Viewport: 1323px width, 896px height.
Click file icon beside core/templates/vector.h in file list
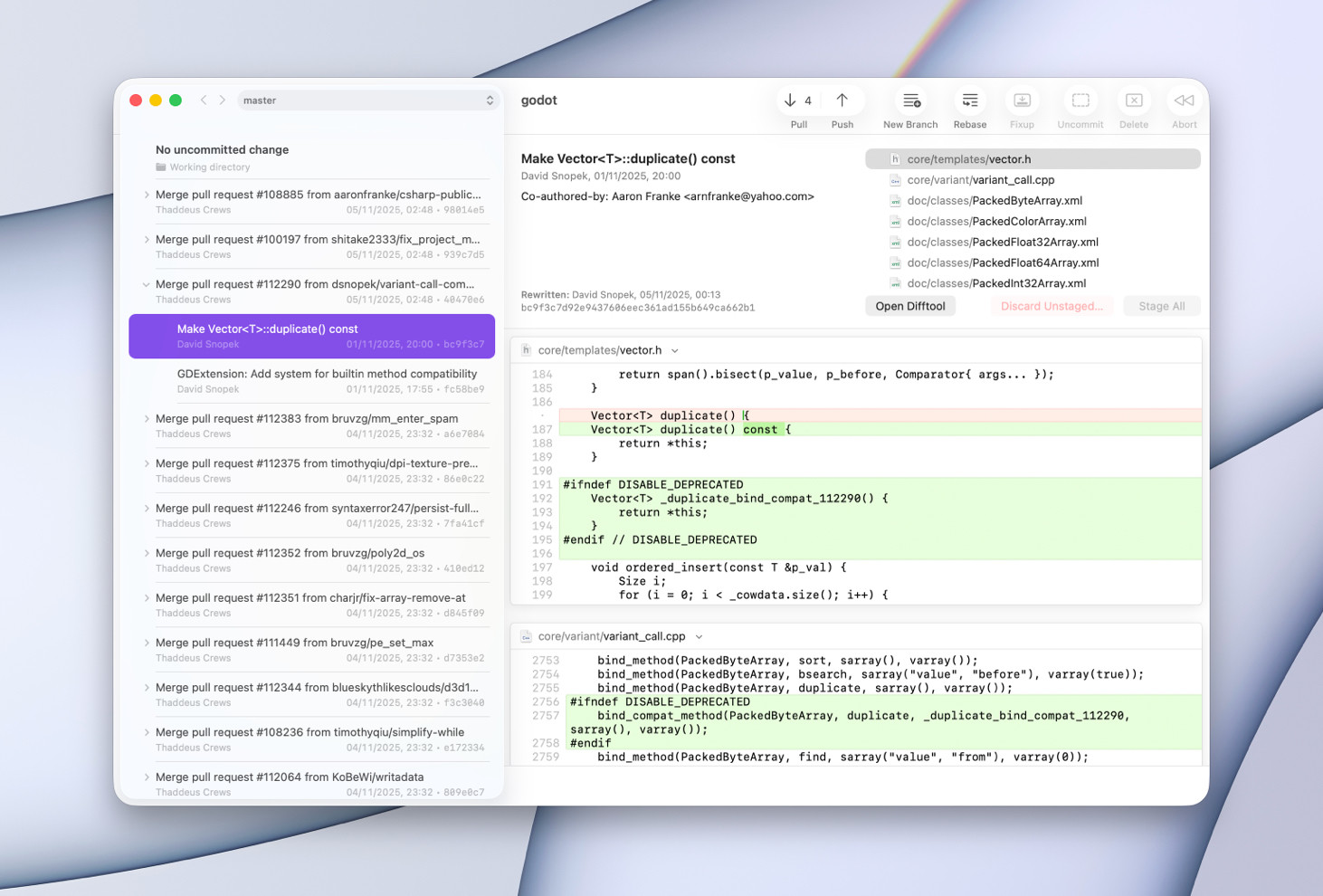[x=895, y=159]
